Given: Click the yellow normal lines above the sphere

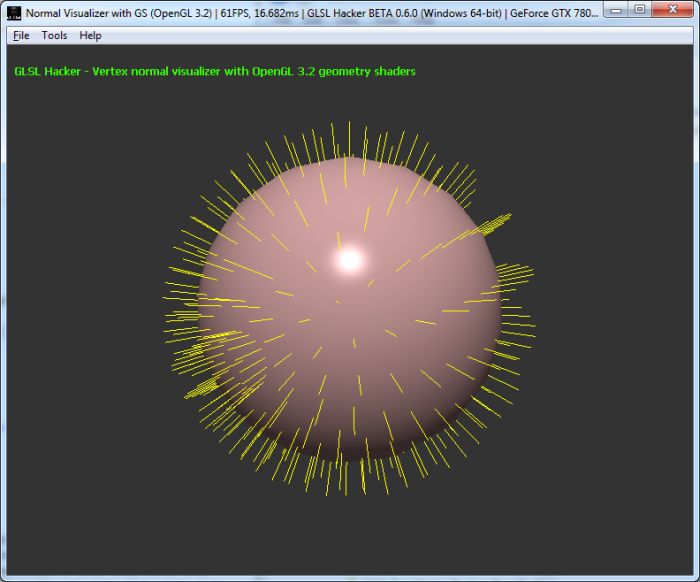Looking at the screenshot, I should click(348, 140).
